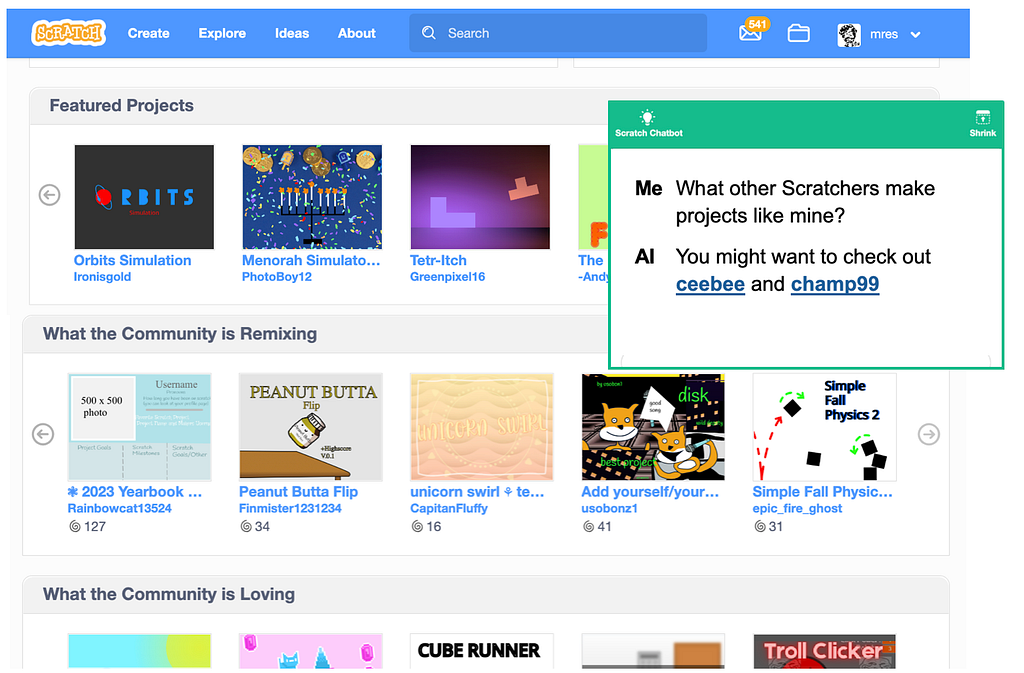Click remix count 127 under 2023 Yearbook
Viewport: 1024px width, 673px height.
coord(88,526)
